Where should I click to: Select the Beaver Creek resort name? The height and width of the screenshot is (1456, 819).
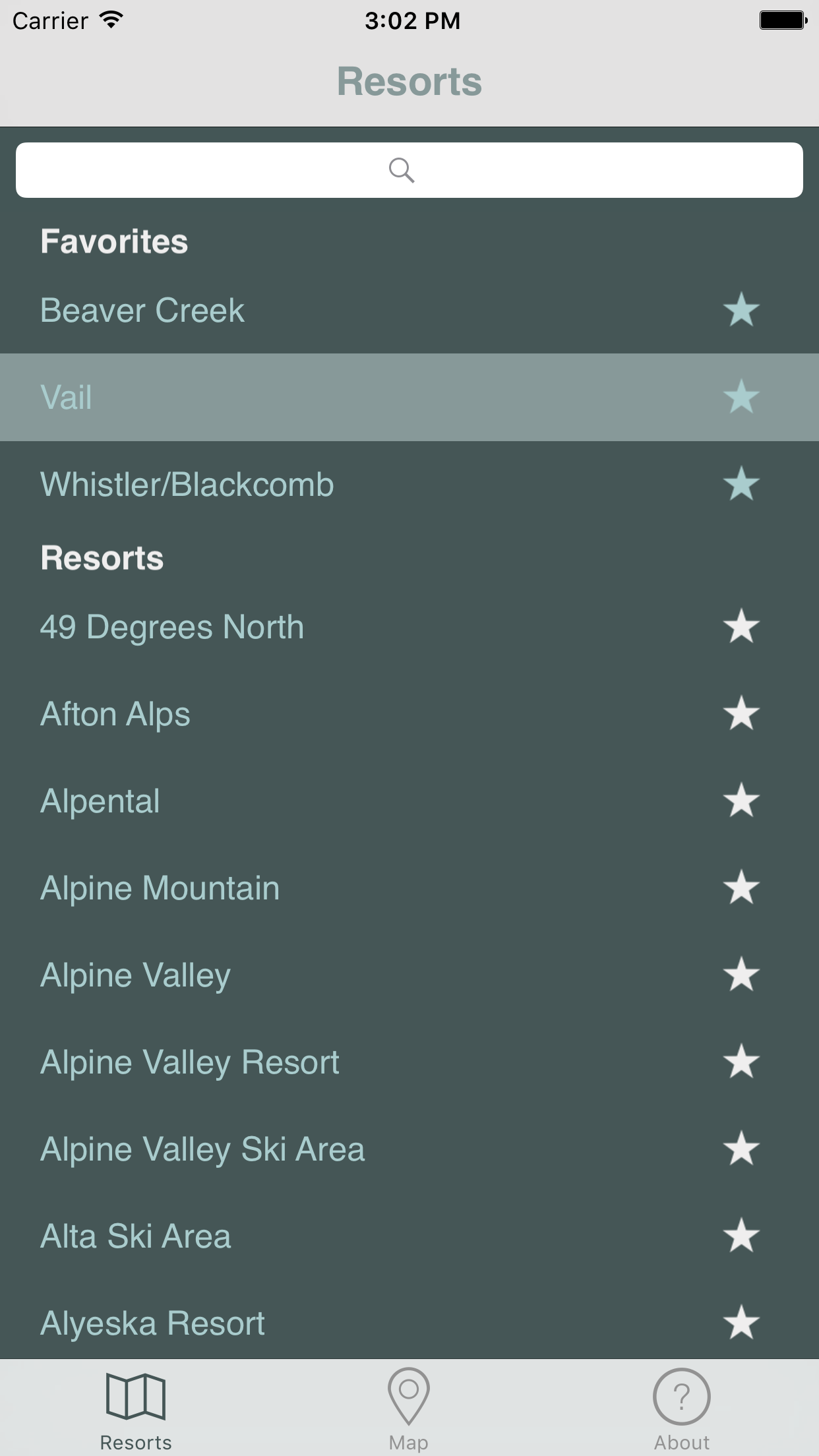tap(142, 311)
